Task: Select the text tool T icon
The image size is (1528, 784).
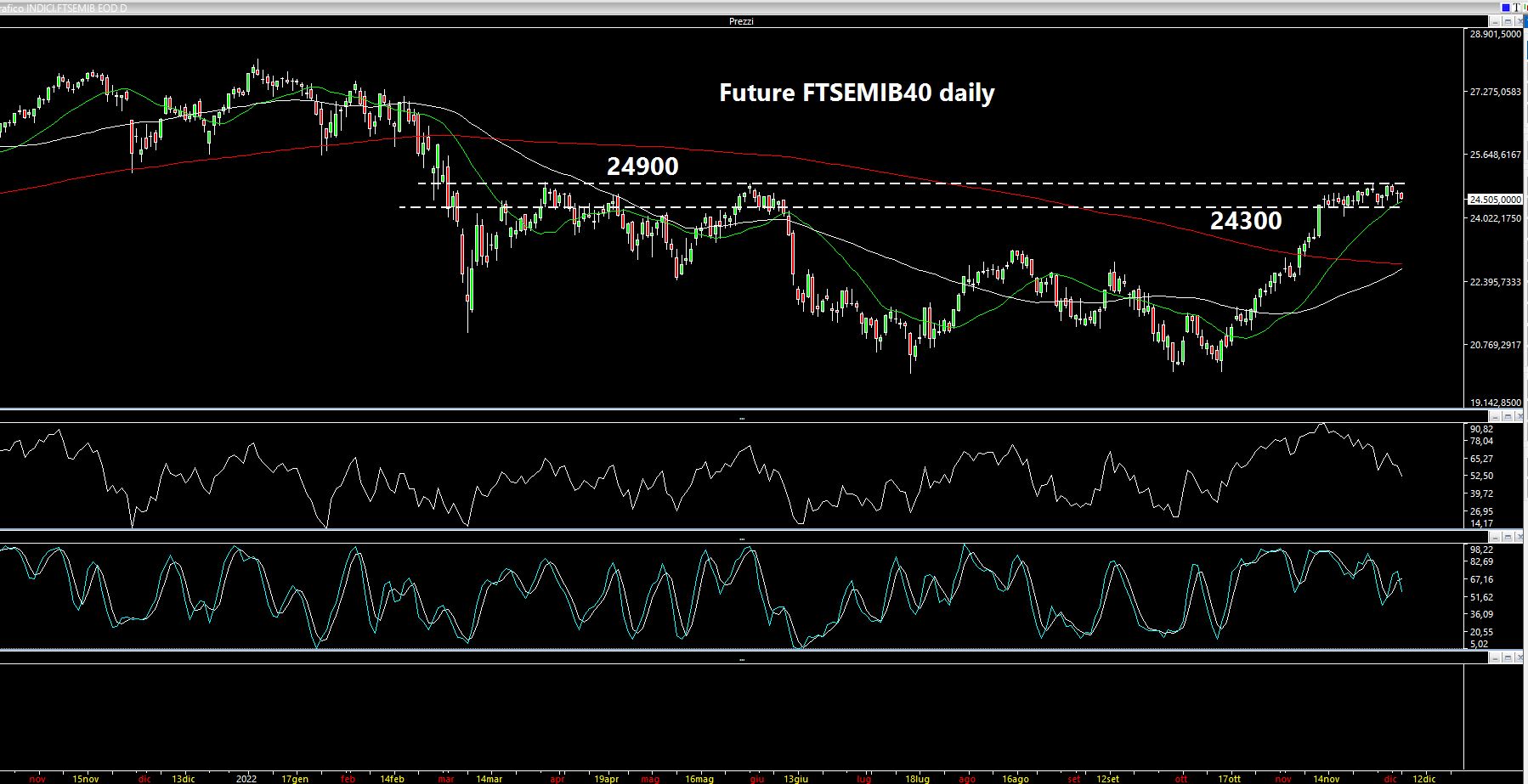Action: 1516,8
